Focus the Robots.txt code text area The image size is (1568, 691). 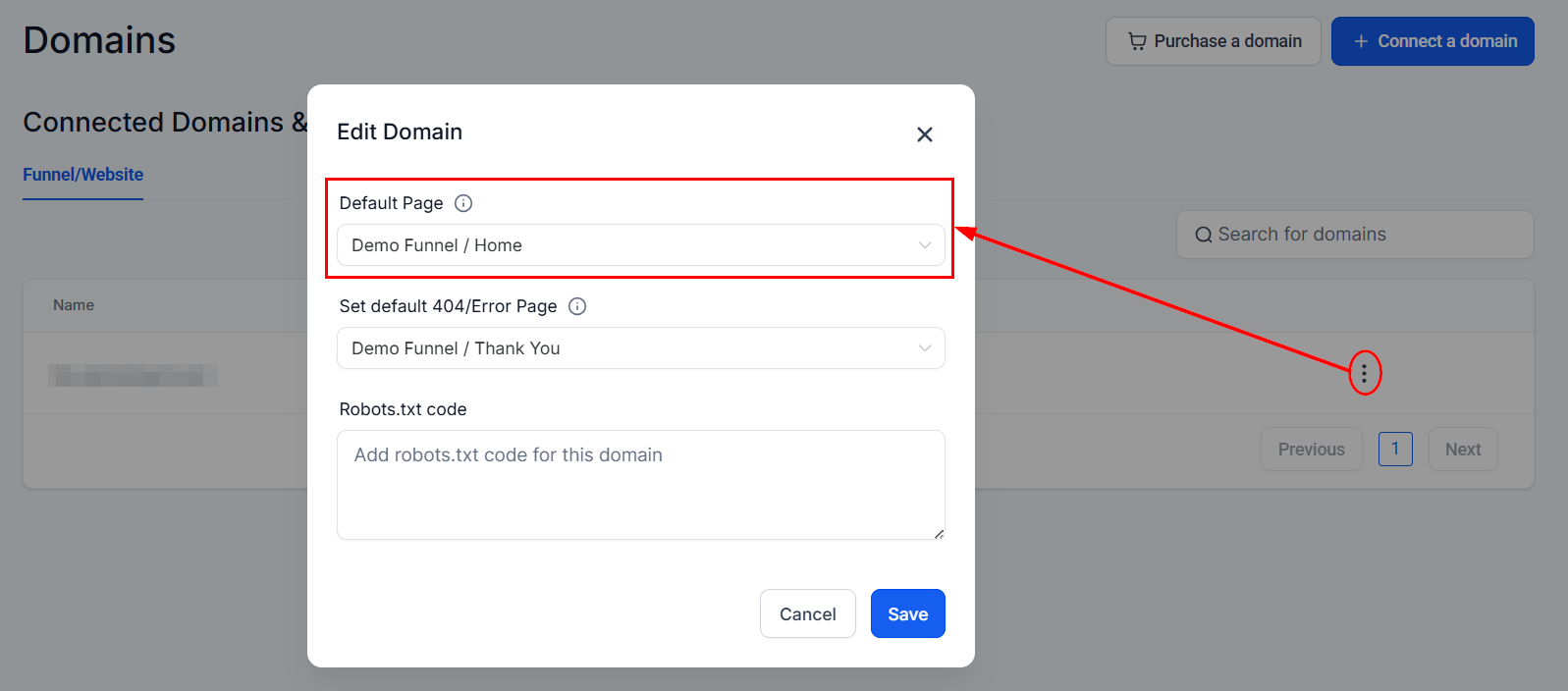[640, 485]
